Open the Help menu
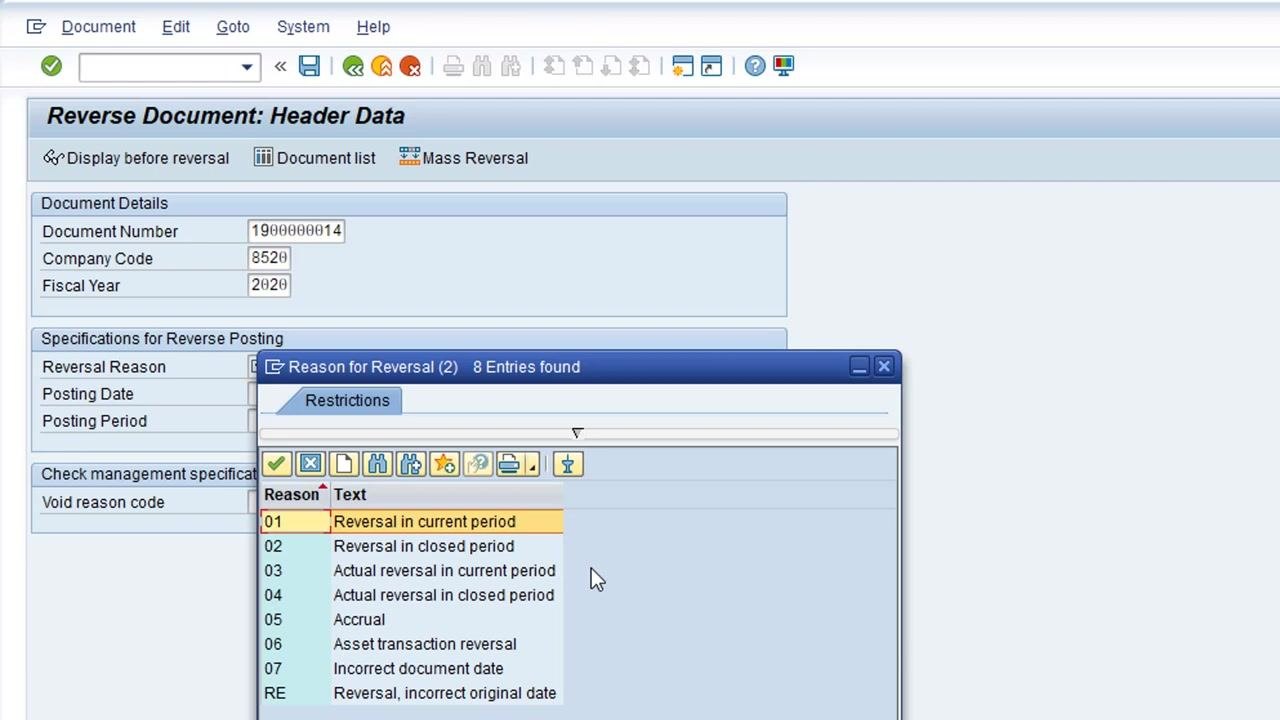Viewport: 1280px width, 720px height. point(373,27)
